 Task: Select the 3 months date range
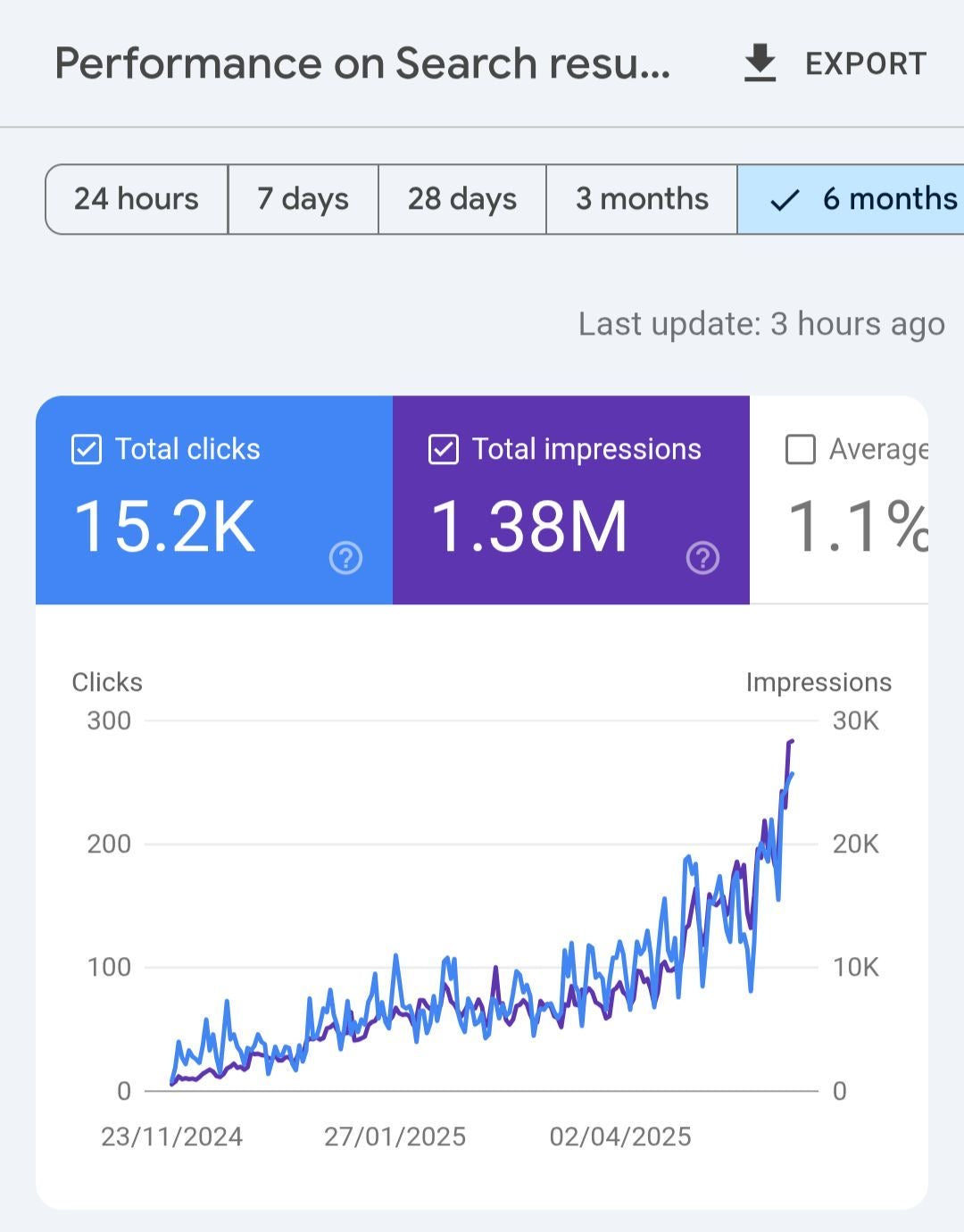pos(642,199)
